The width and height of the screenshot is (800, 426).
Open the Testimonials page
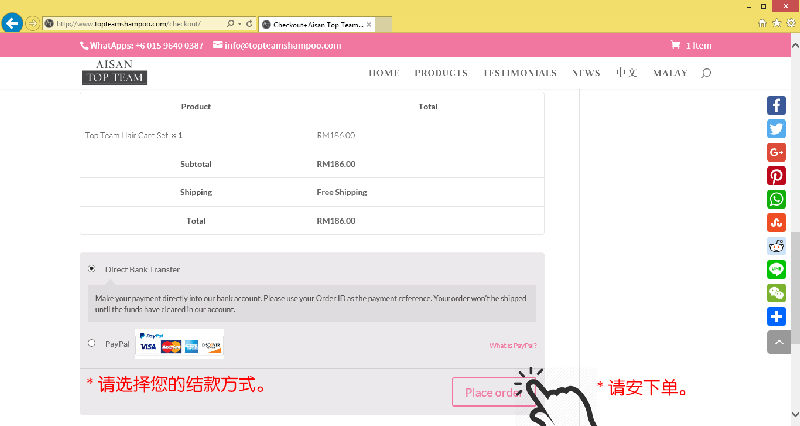point(520,73)
